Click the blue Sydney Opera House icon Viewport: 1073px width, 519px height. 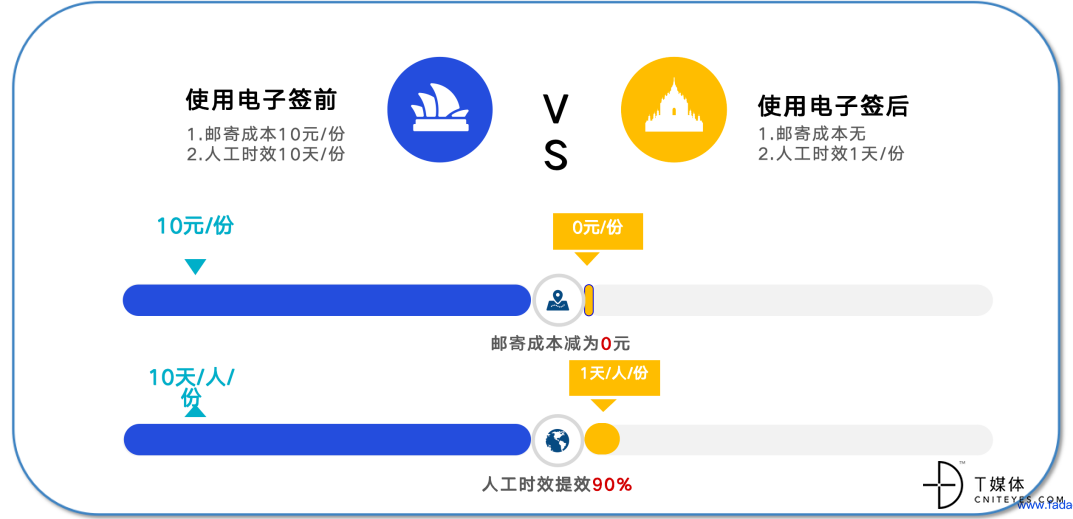pos(440,110)
